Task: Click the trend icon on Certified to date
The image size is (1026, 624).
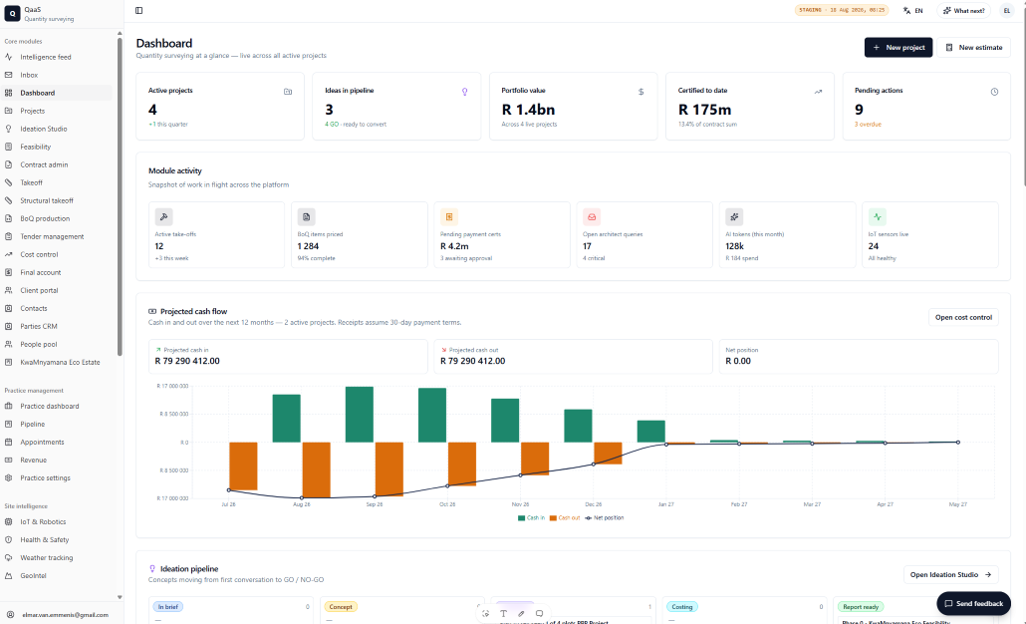Action: [x=818, y=92]
